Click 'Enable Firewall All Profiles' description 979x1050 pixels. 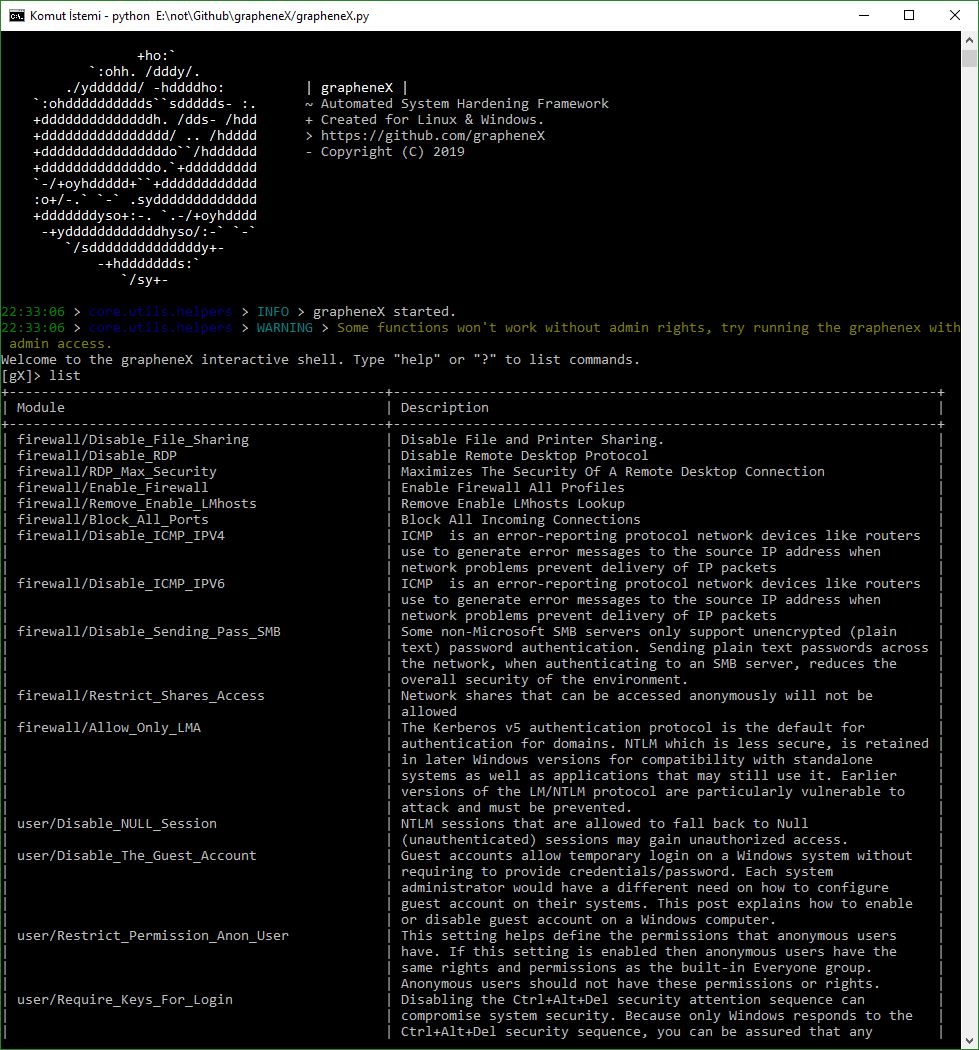[512, 488]
